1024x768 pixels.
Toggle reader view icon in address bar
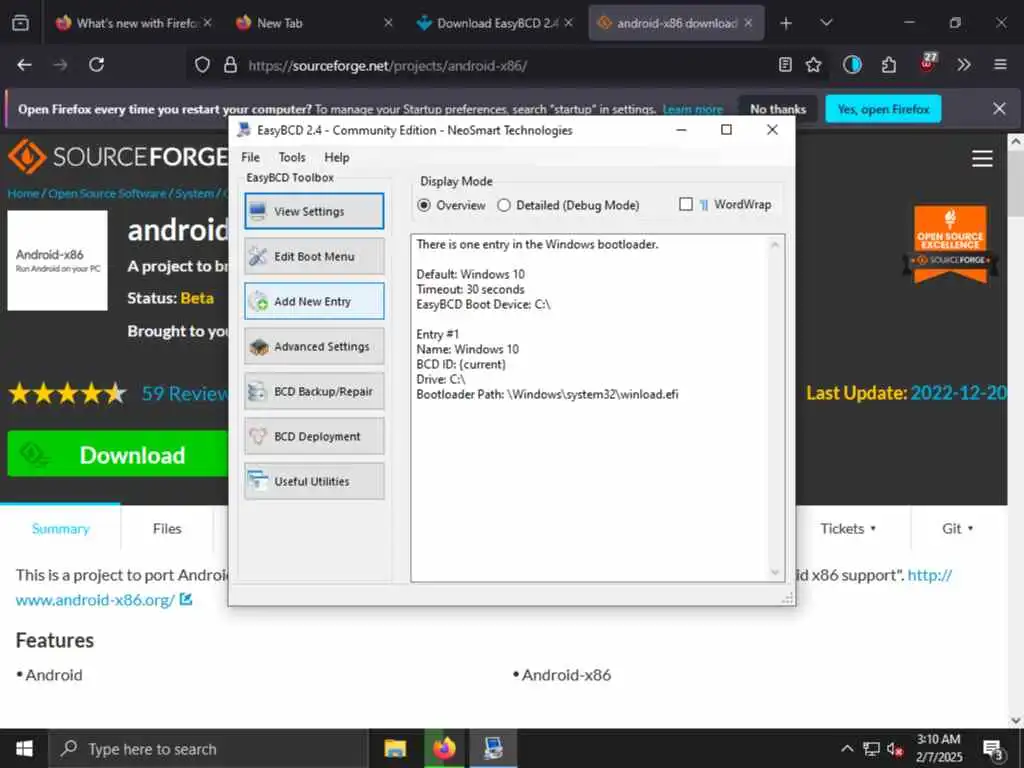coord(786,65)
